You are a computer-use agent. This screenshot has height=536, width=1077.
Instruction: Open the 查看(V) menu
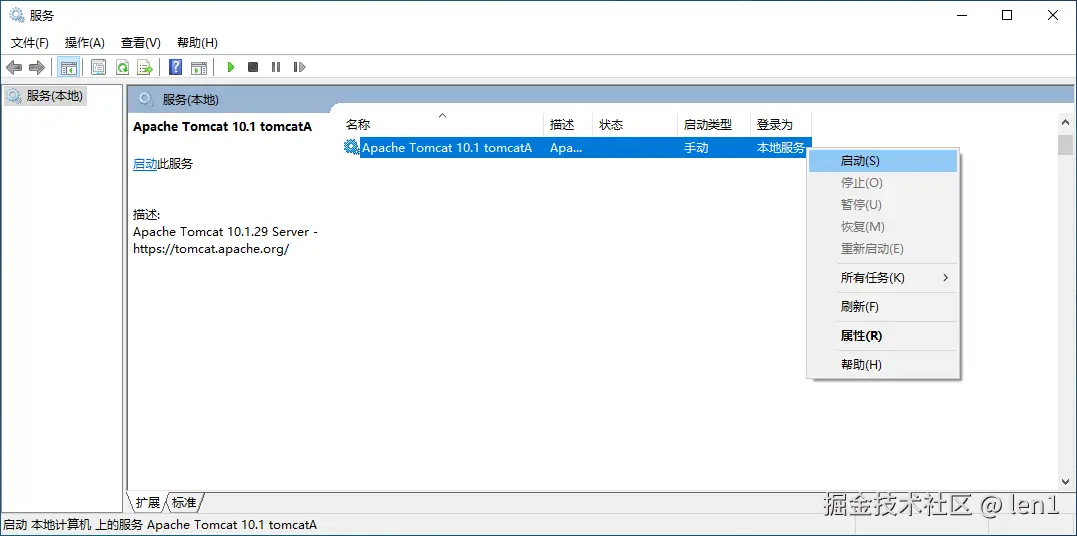[x=141, y=43]
